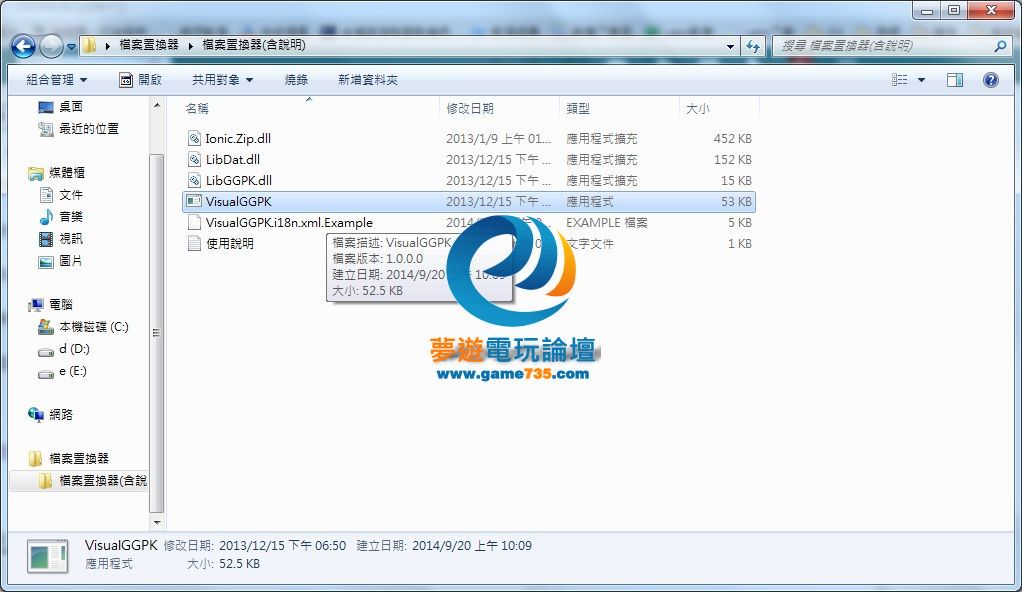Open 音樂 library in sidebar
1022x592 pixels.
(x=70, y=216)
